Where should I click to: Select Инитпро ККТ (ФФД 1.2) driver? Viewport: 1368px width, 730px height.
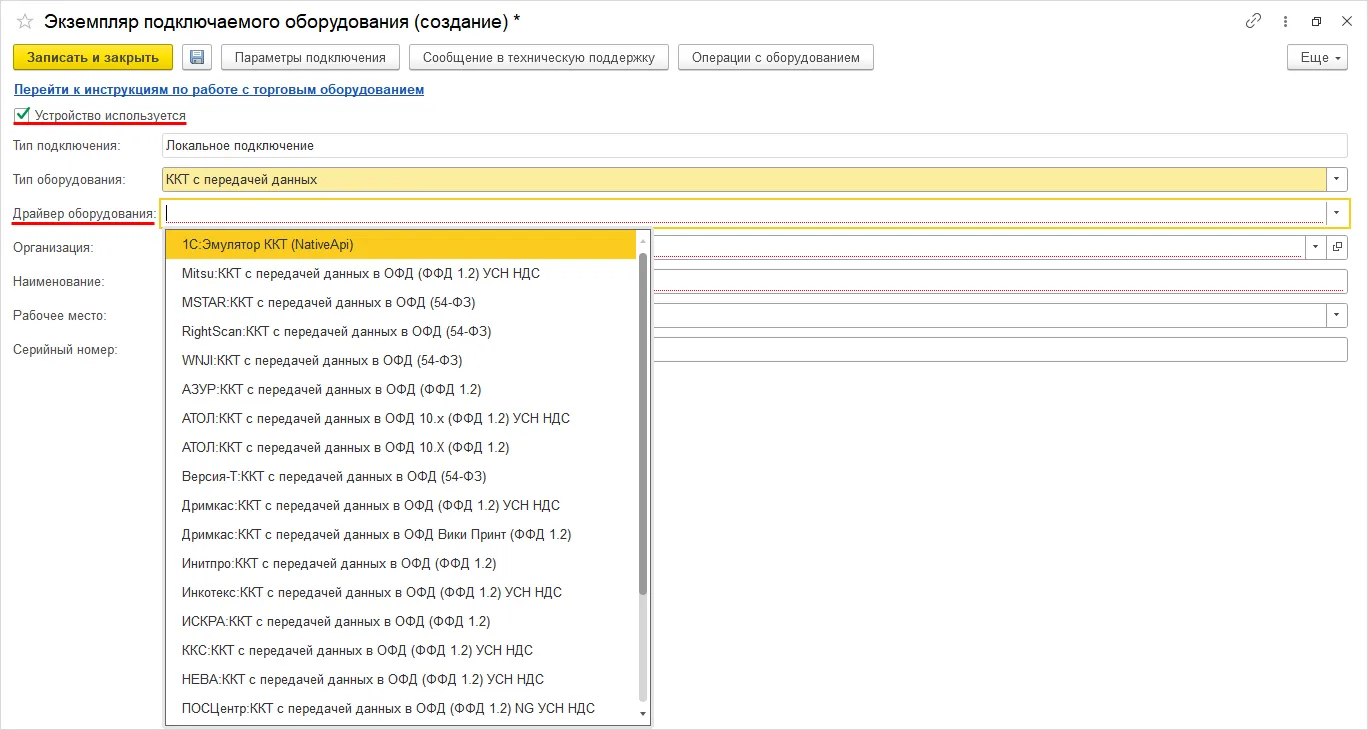pyautogui.click(x=402, y=563)
